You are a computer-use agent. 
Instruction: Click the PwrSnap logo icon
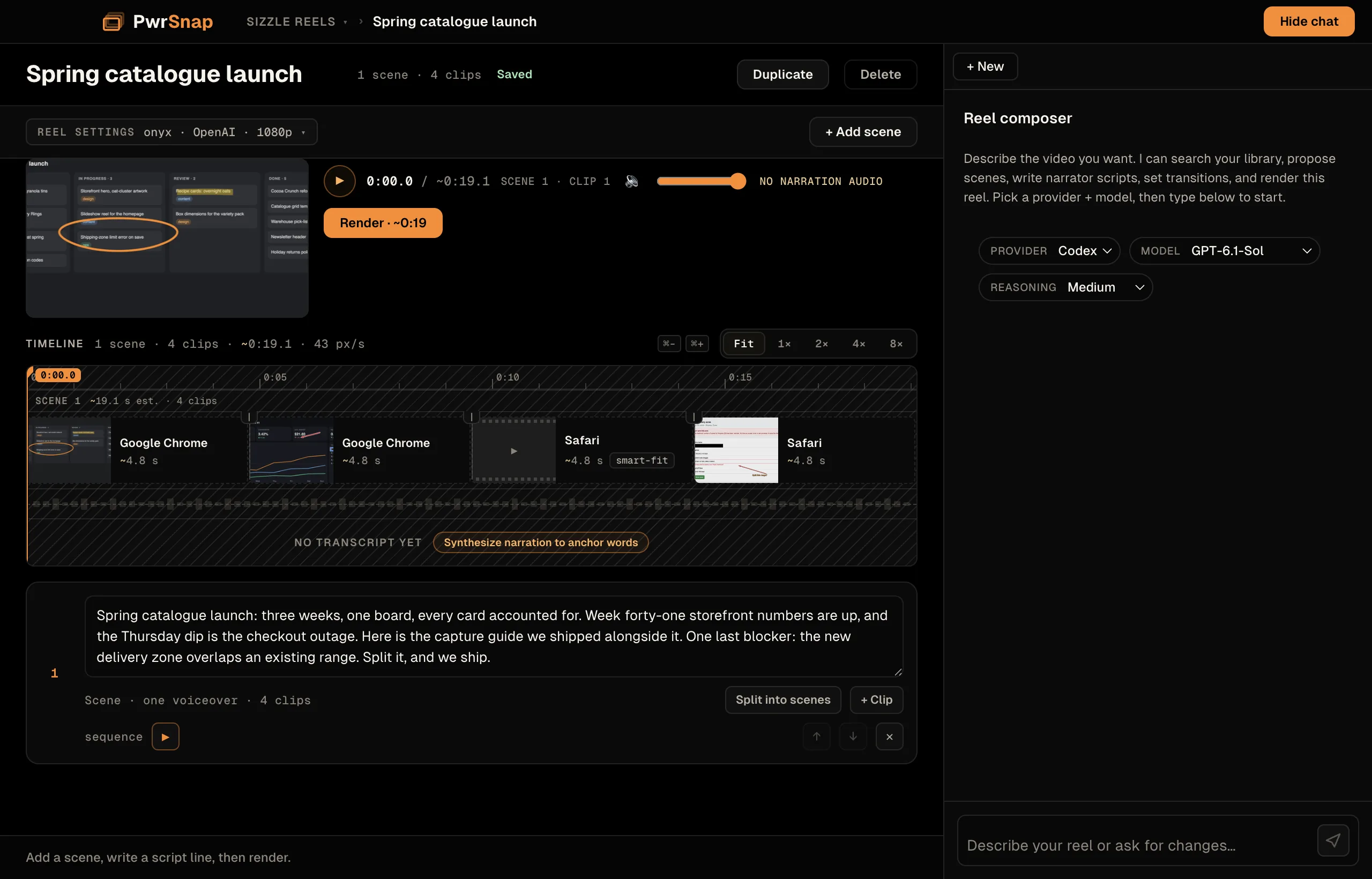113,21
